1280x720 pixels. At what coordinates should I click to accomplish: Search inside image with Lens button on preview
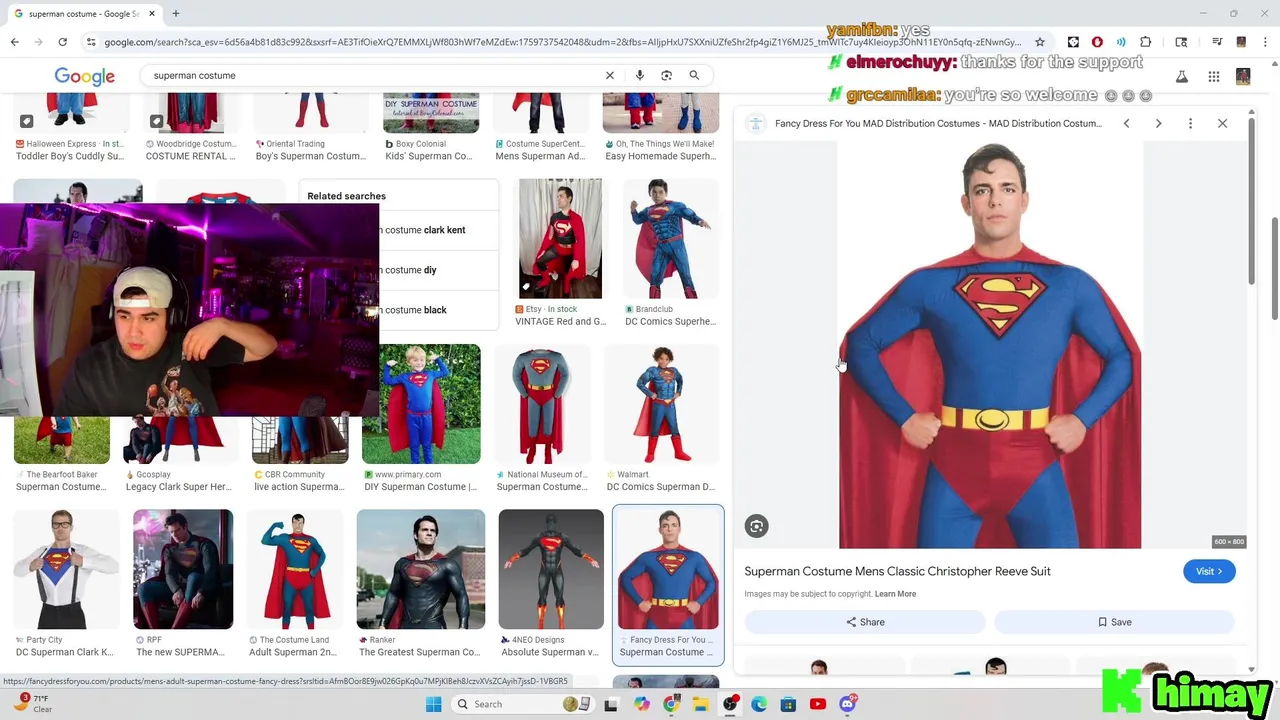[x=757, y=526]
